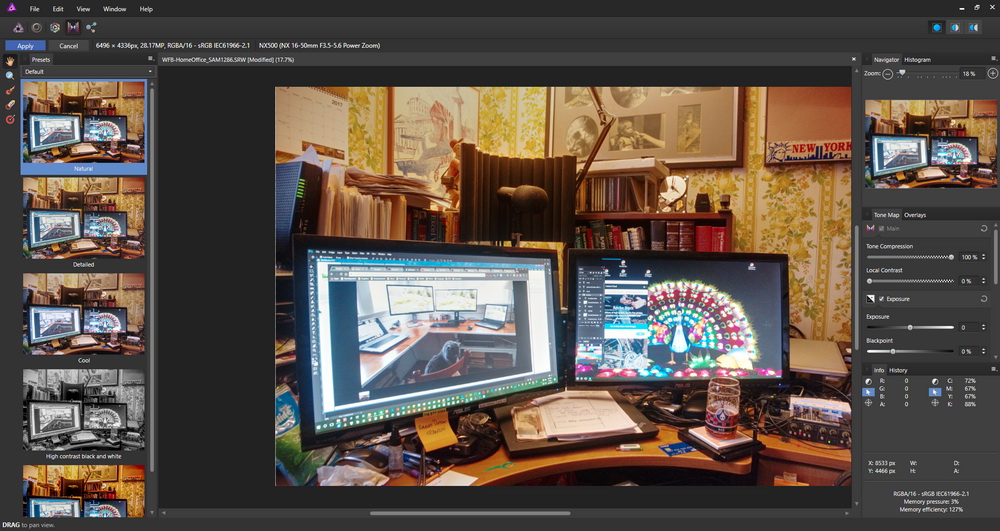Toggle the Exposure checkbox
Screen dimensions: 1000x531
click(881, 298)
